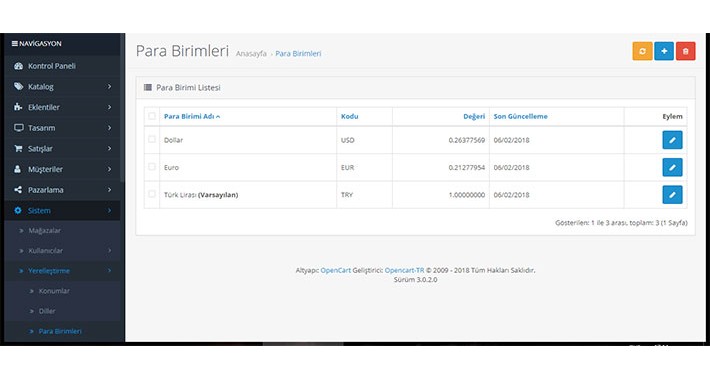Click the Kontrol Paneli dashboard icon
This screenshot has width=710, height=380.
(x=18, y=66)
